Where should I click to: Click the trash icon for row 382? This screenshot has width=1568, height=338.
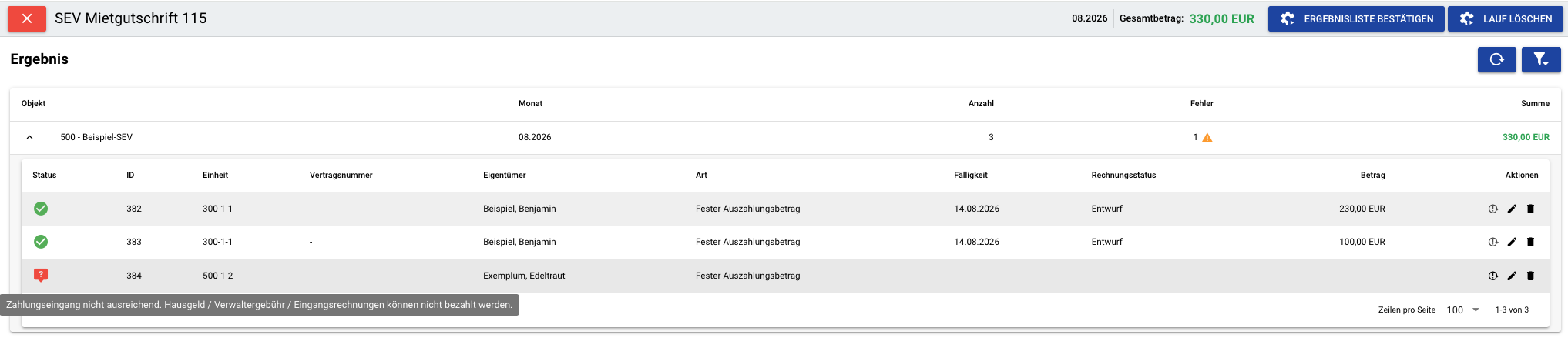coord(1530,209)
